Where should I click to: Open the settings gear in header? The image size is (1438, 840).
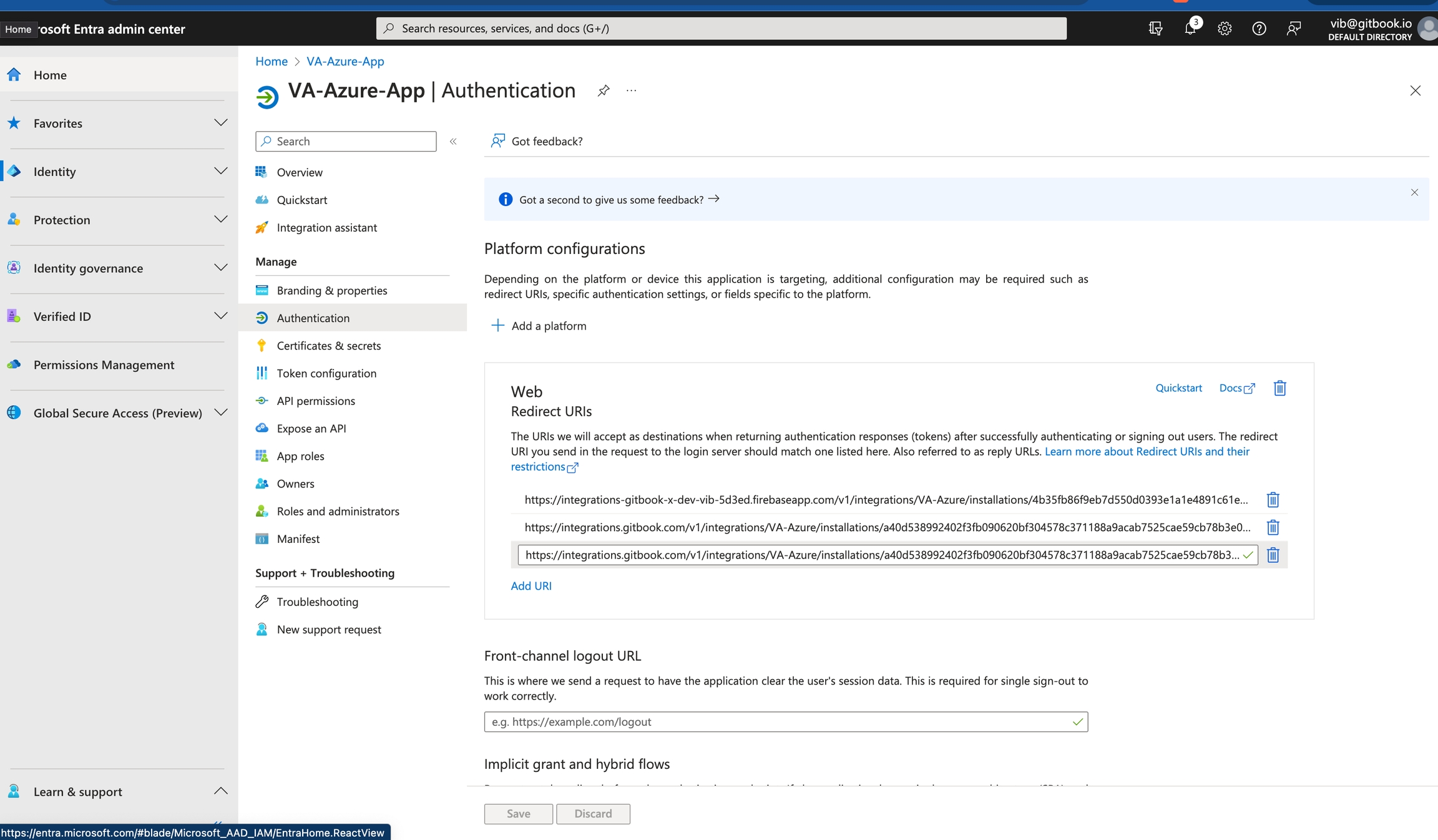[x=1225, y=29]
